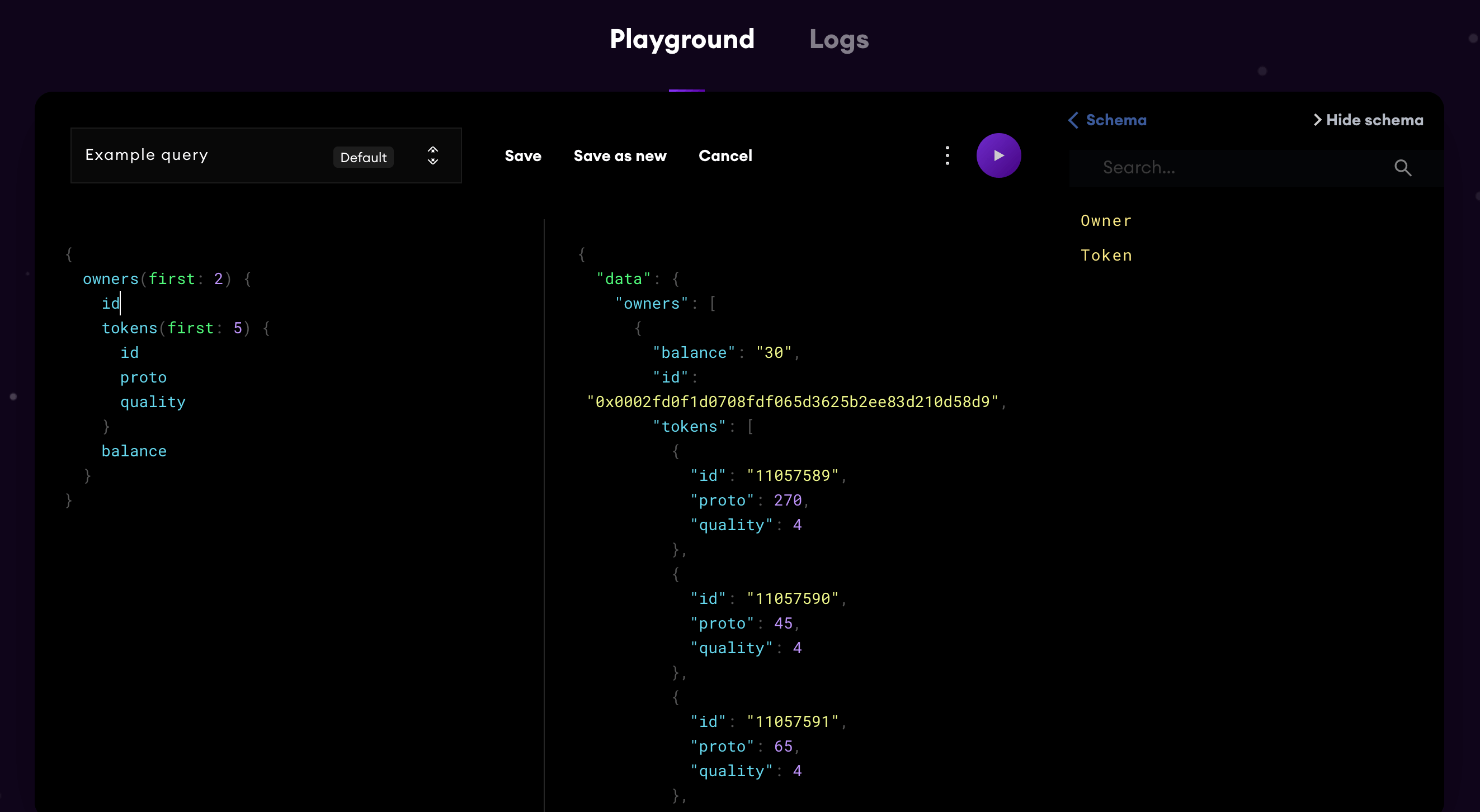Click the back chevron next to Schema
Viewport: 1480px width, 812px height.
1073,120
